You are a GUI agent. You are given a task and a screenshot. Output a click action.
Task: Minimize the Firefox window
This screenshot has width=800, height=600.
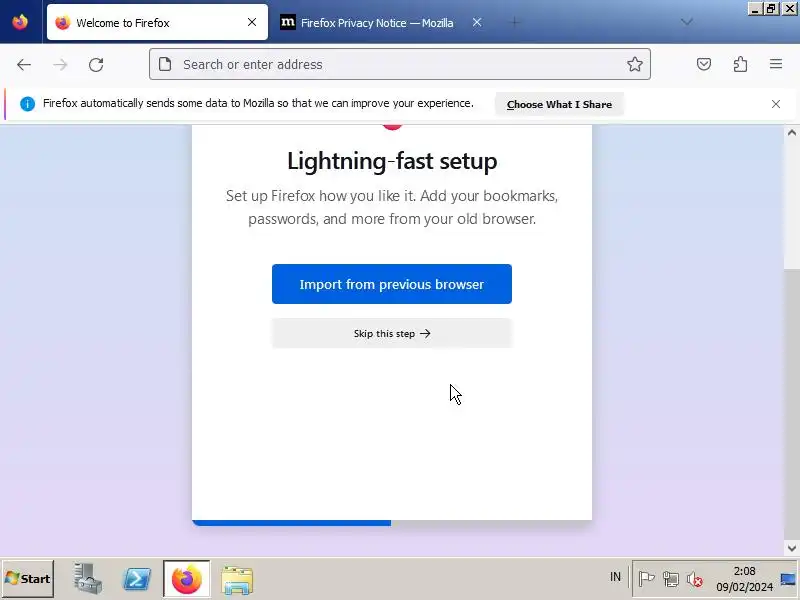755,9
